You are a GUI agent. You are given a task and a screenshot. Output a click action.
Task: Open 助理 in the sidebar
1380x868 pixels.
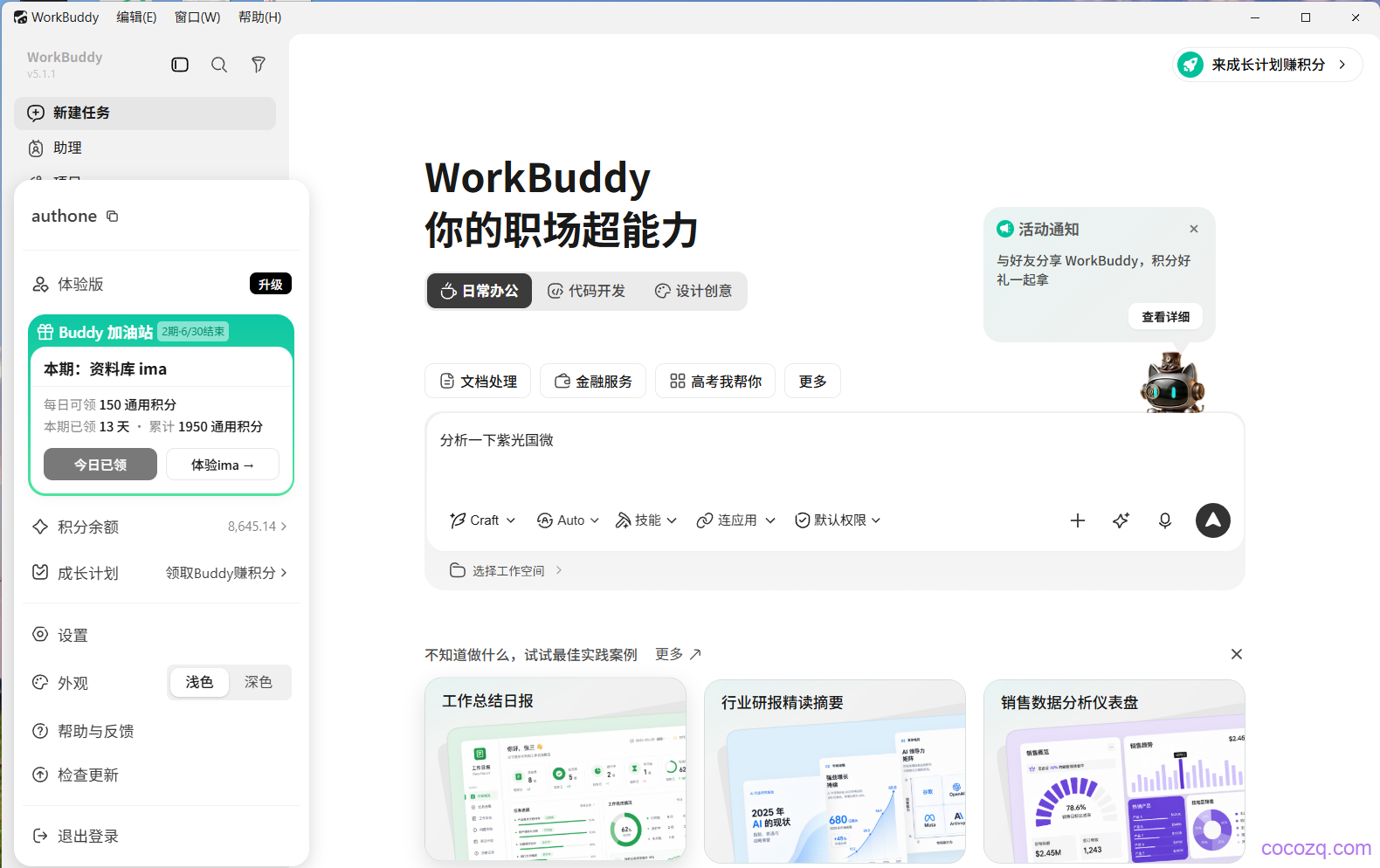(145, 148)
